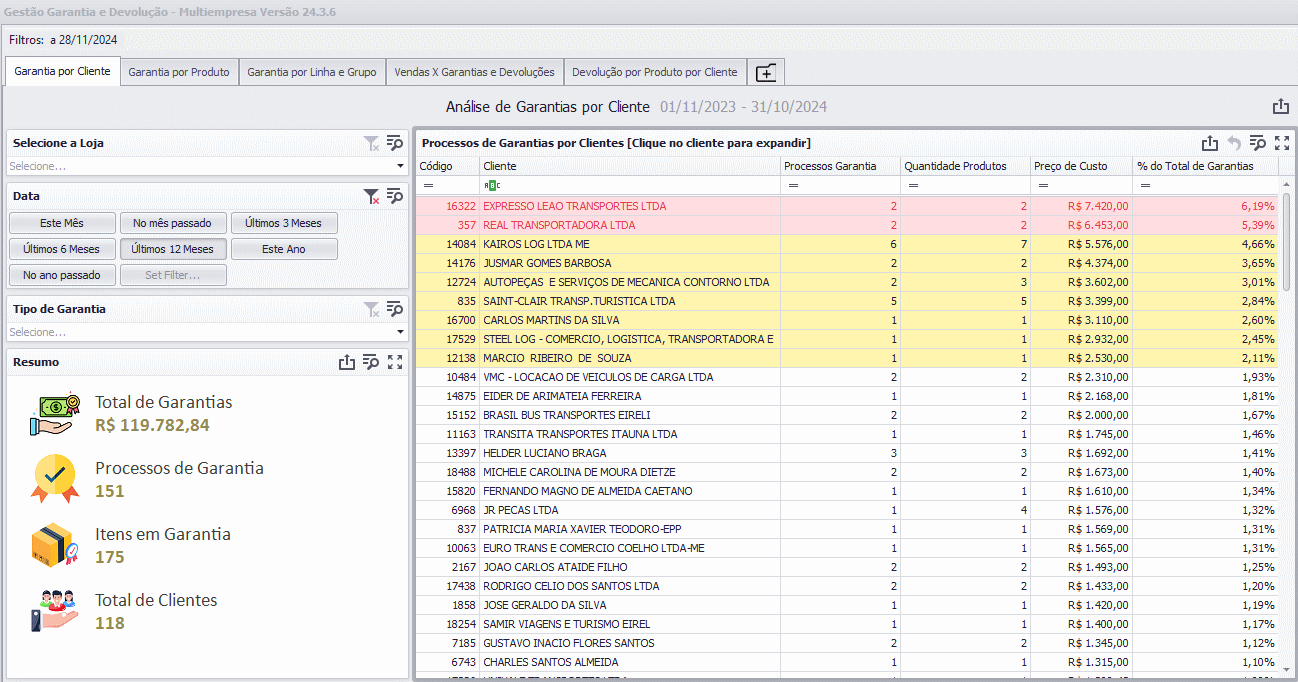The width and height of the screenshot is (1298, 682).
Task: Switch to Devolução por Produto por Cliente tab
Action: pyautogui.click(x=654, y=72)
